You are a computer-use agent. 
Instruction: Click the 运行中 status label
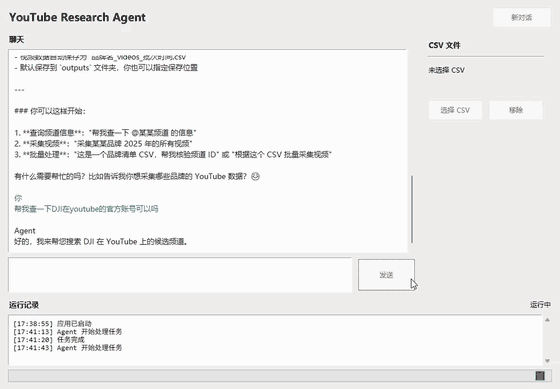click(x=540, y=304)
